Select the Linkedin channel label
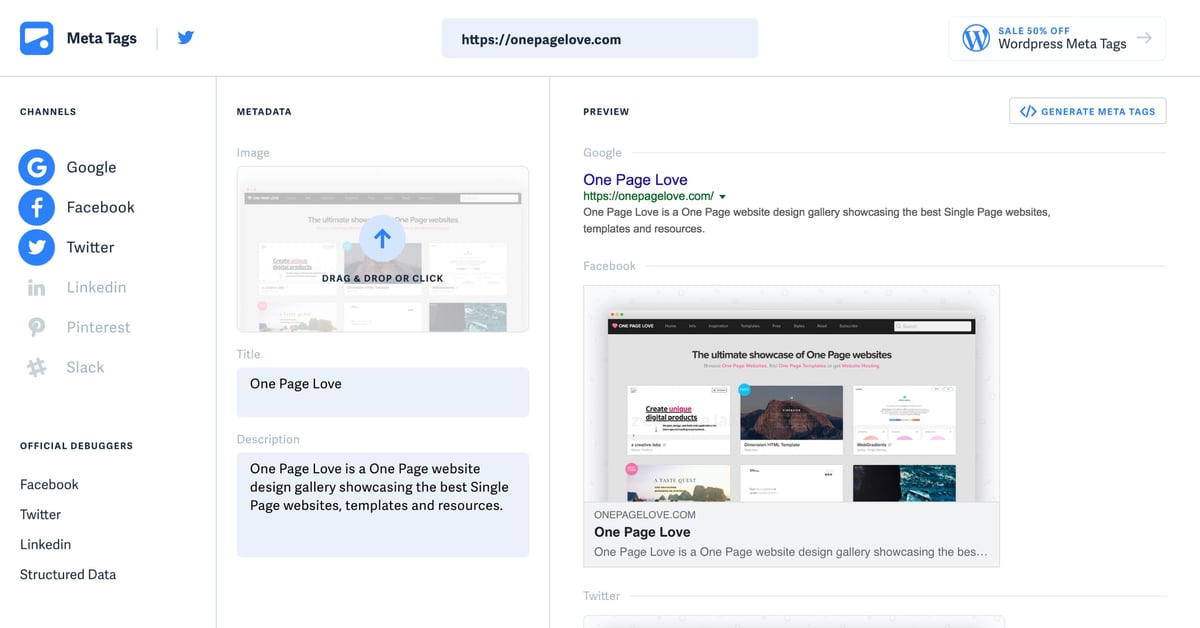The height and width of the screenshot is (628, 1200). tap(96, 287)
